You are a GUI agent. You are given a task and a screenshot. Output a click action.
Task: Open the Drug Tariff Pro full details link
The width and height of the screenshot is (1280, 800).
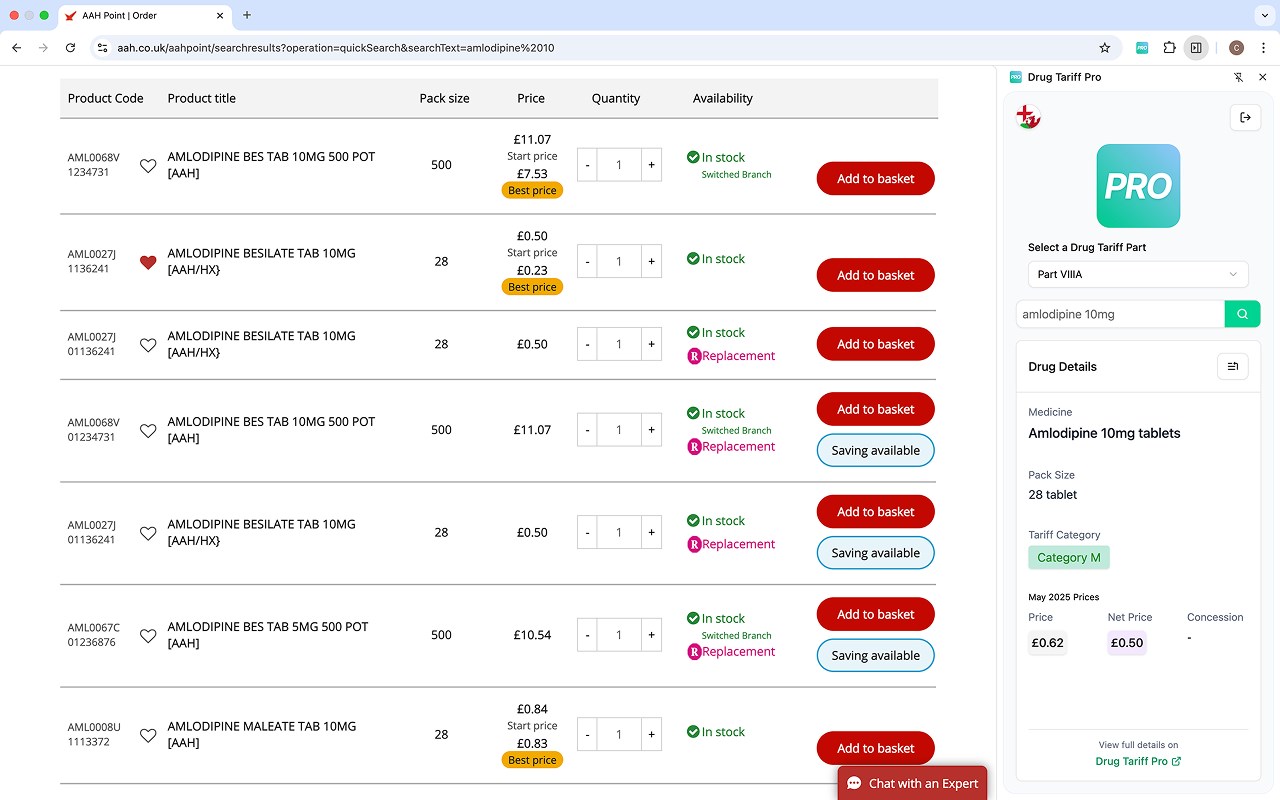click(x=1138, y=761)
